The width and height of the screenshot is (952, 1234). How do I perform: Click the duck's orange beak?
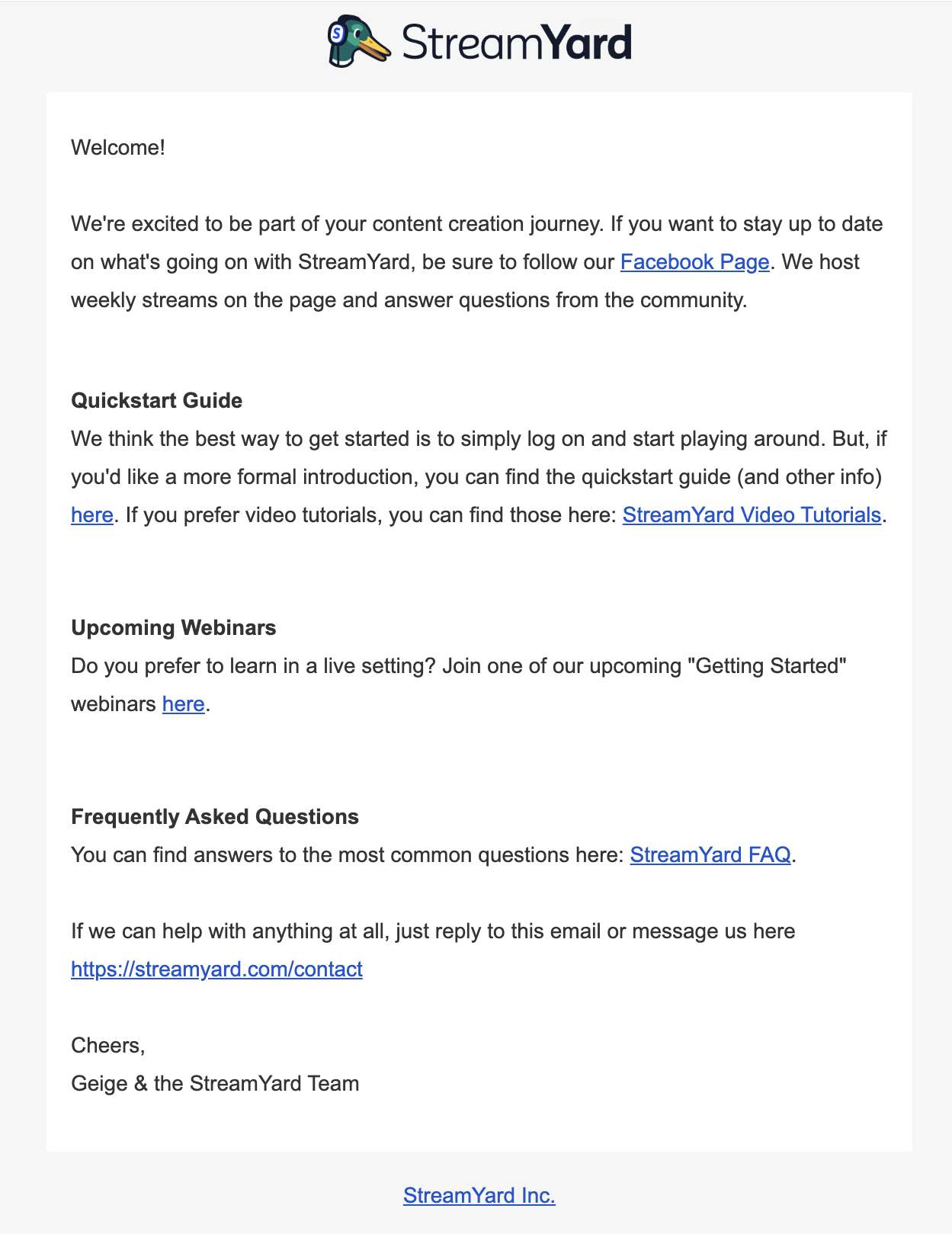coord(373,50)
